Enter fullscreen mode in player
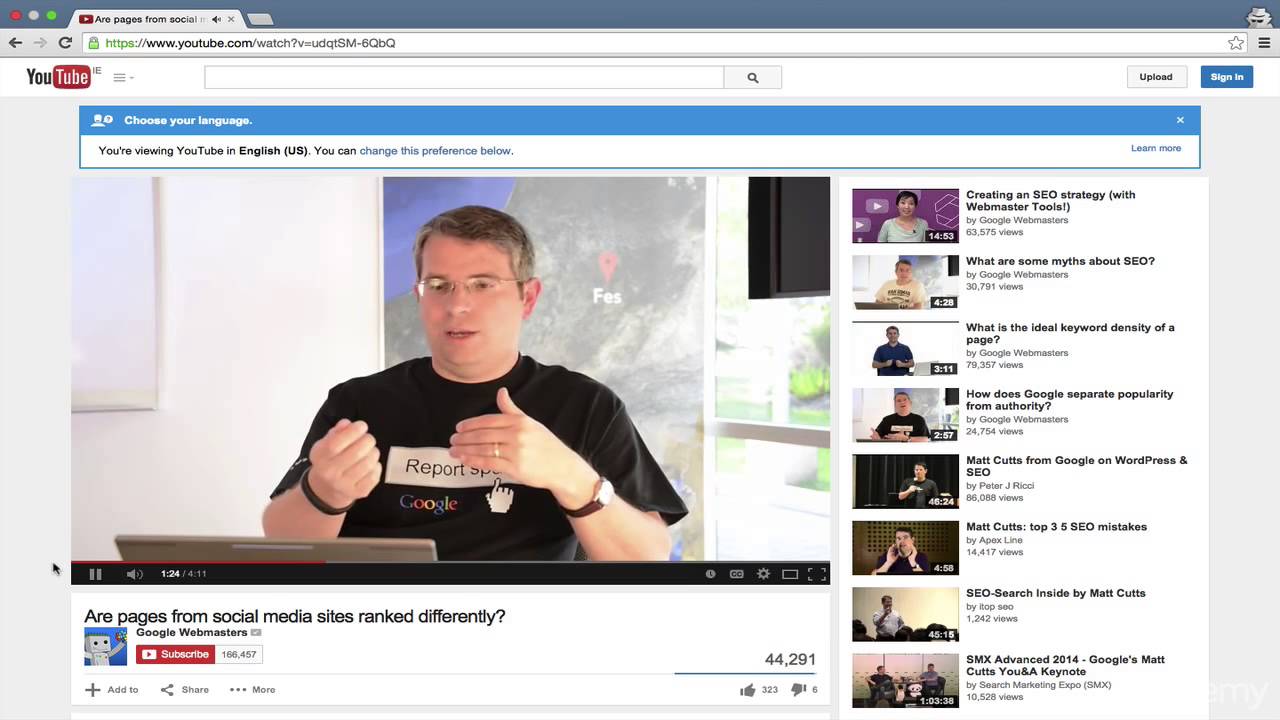 pyautogui.click(x=817, y=574)
